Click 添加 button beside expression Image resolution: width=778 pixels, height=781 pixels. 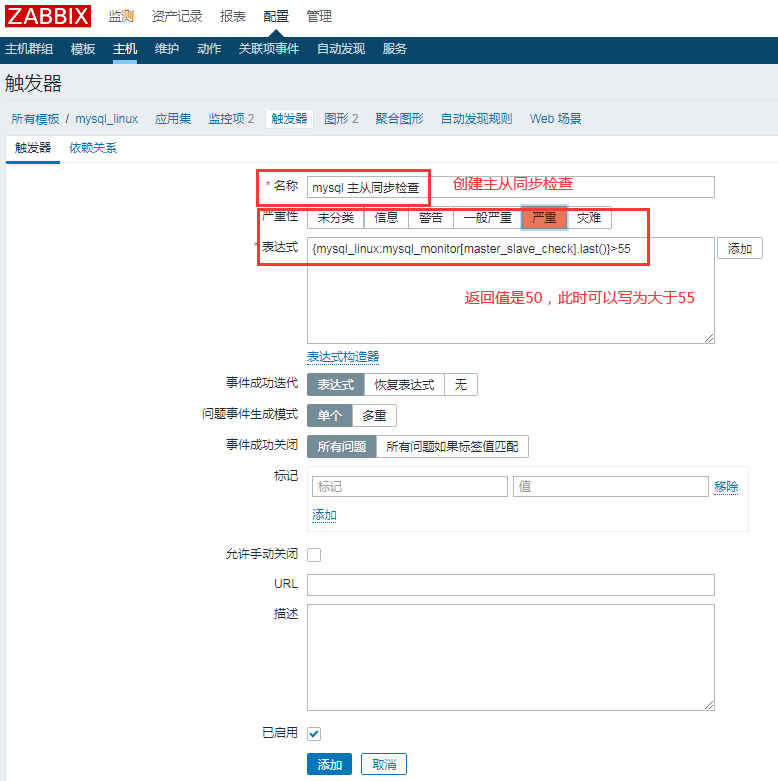740,249
